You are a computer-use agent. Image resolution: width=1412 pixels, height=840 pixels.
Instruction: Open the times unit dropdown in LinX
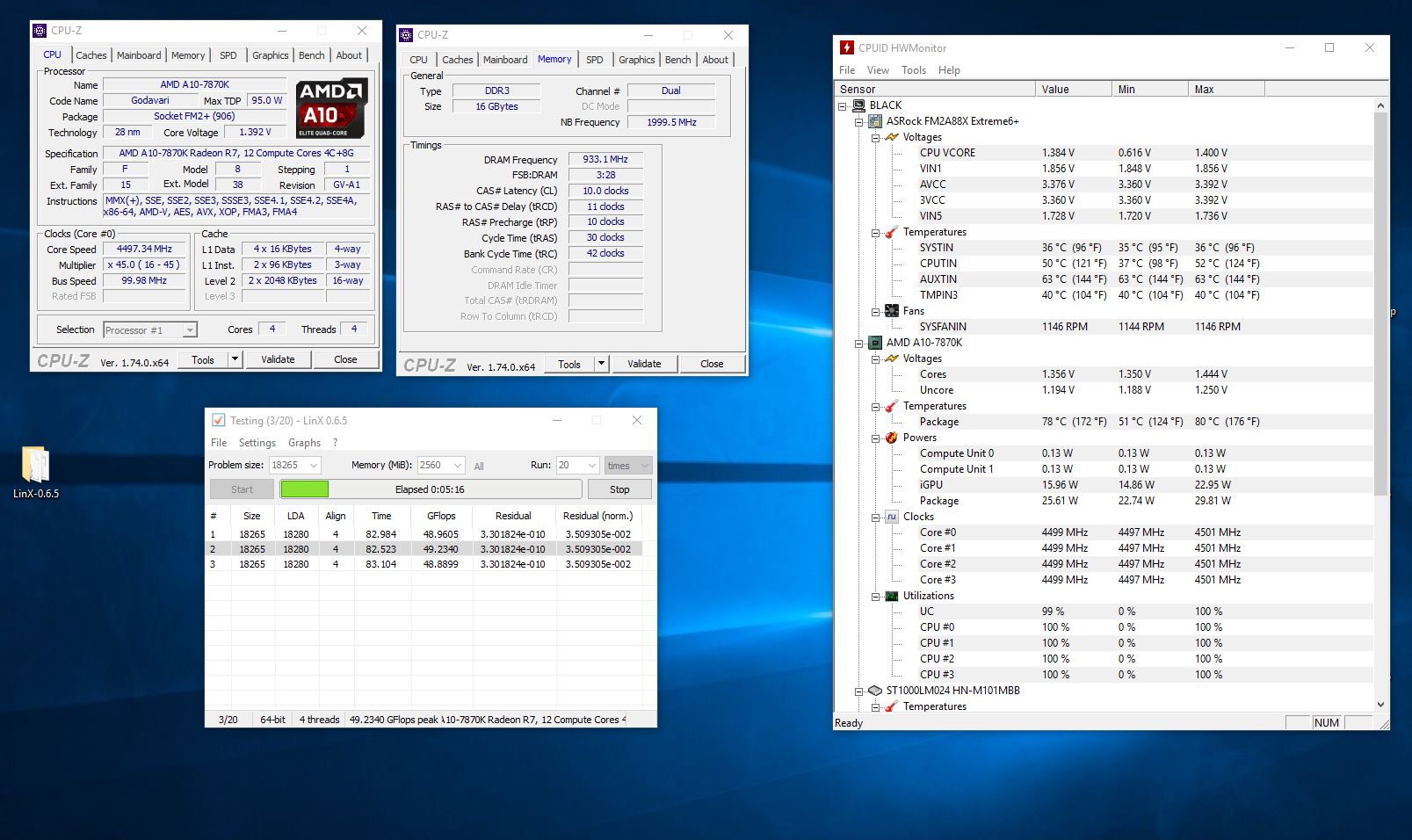tap(644, 465)
